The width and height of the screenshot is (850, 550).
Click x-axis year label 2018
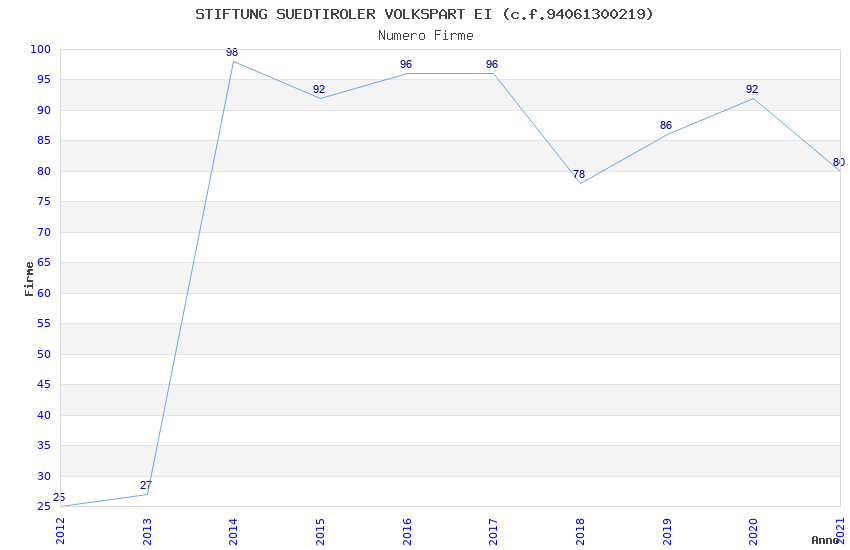pyautogui.click(x=580, y=531)
